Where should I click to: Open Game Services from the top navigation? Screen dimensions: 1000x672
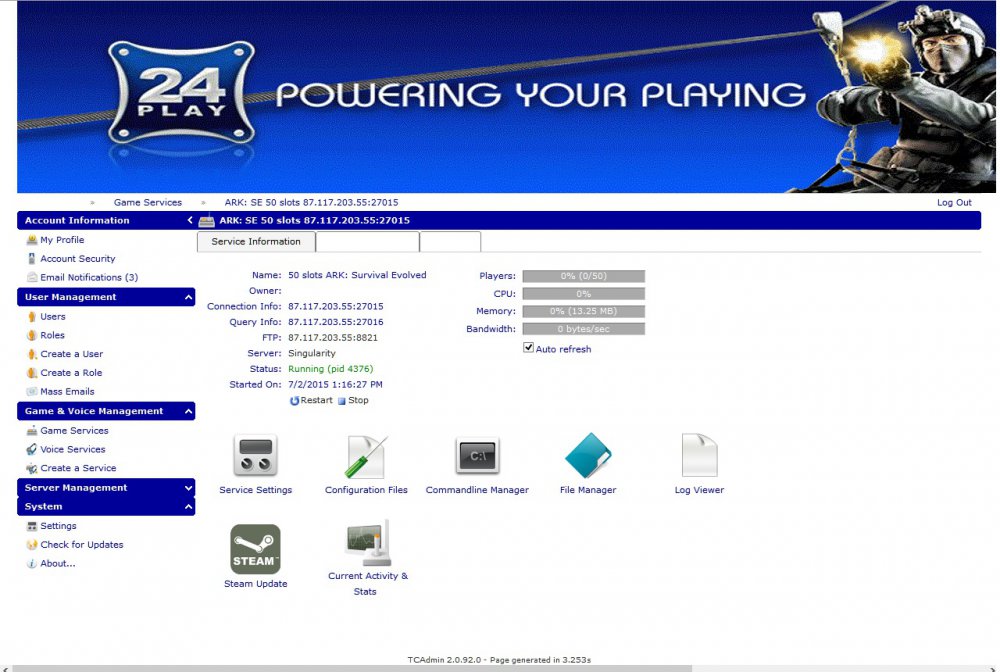pyautogui.click(x=147, y=201)
